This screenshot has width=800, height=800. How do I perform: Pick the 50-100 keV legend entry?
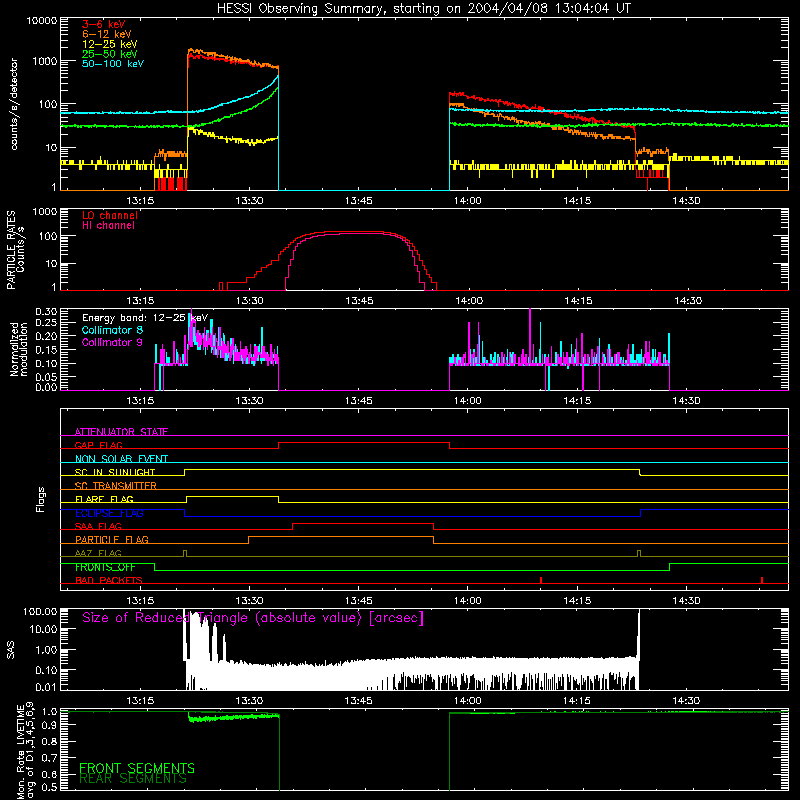tap(113, 64)
